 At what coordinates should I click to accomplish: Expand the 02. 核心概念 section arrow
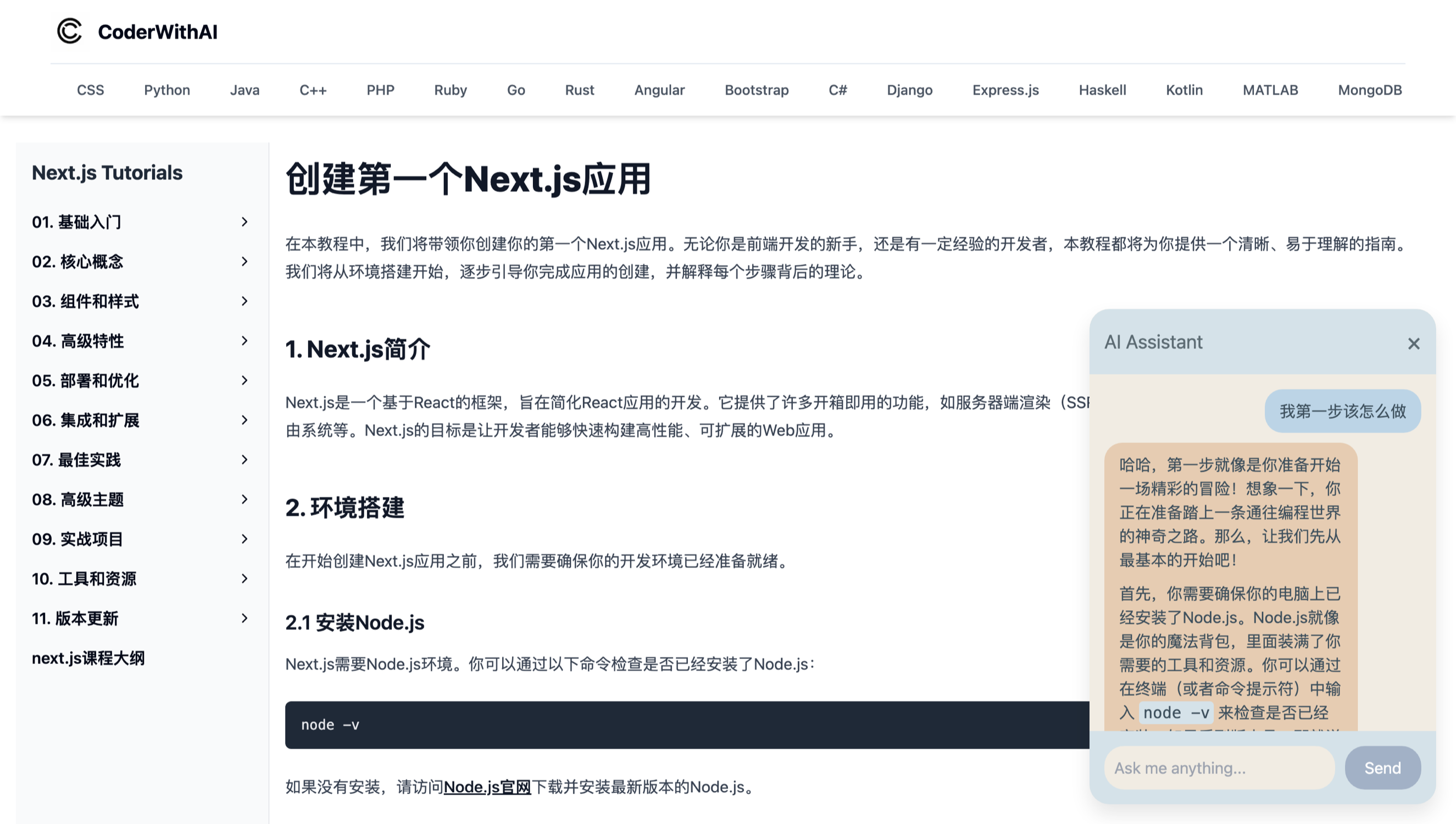pyautogui.click(x=244, y=262)
